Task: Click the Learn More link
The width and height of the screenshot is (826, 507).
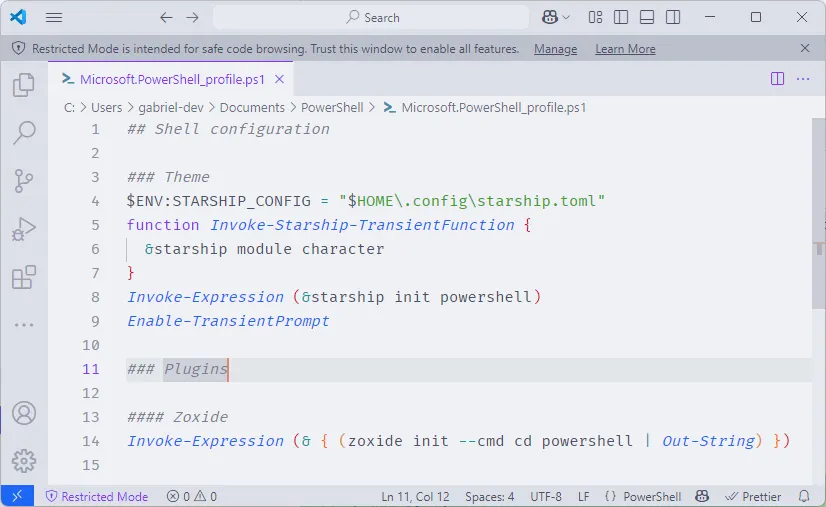Action: (625, 49)
